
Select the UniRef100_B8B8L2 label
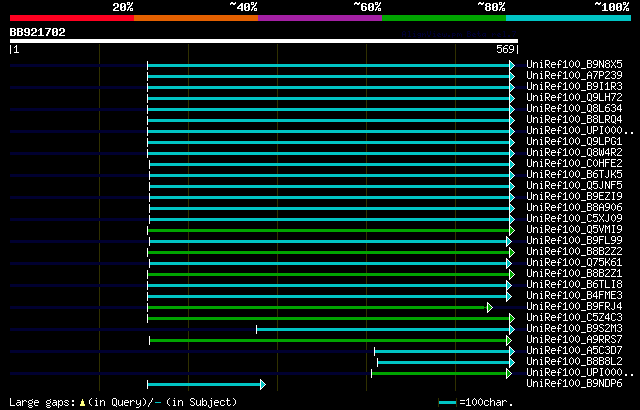pyautogui.click(x=574, y=362)
